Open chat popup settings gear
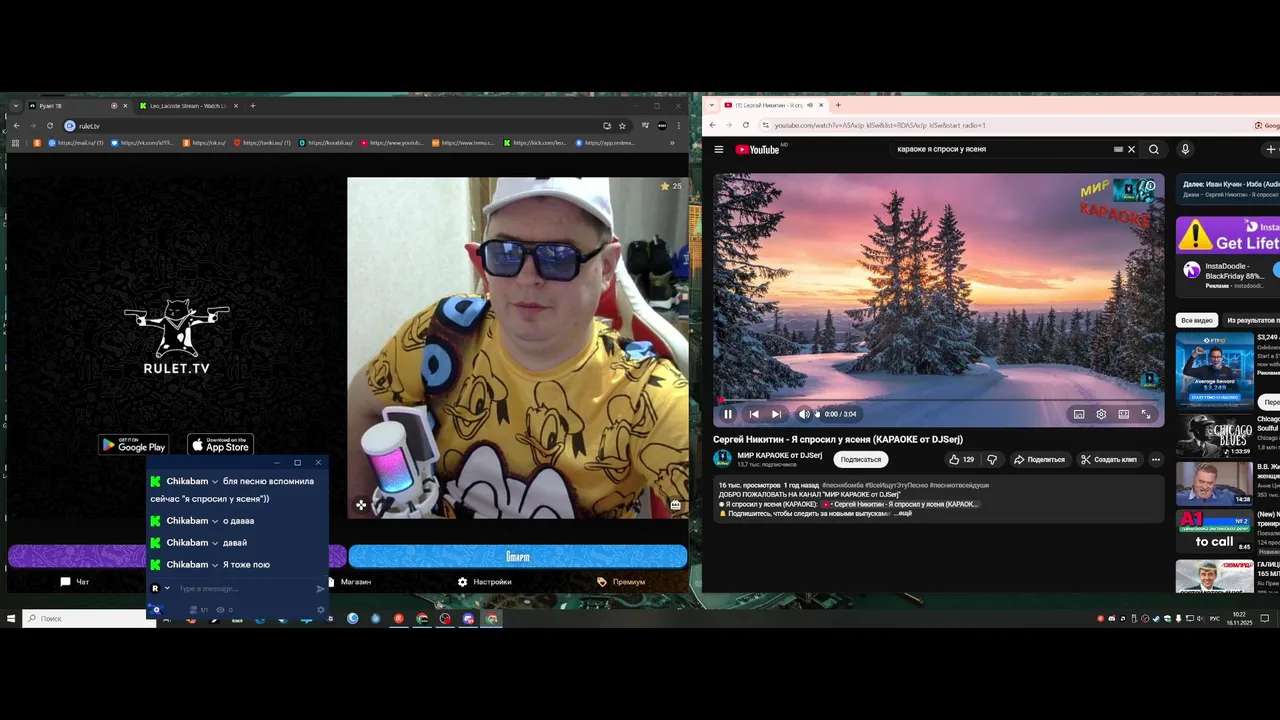Screen dimensions: 1280x720 click(x=321, y=609)
